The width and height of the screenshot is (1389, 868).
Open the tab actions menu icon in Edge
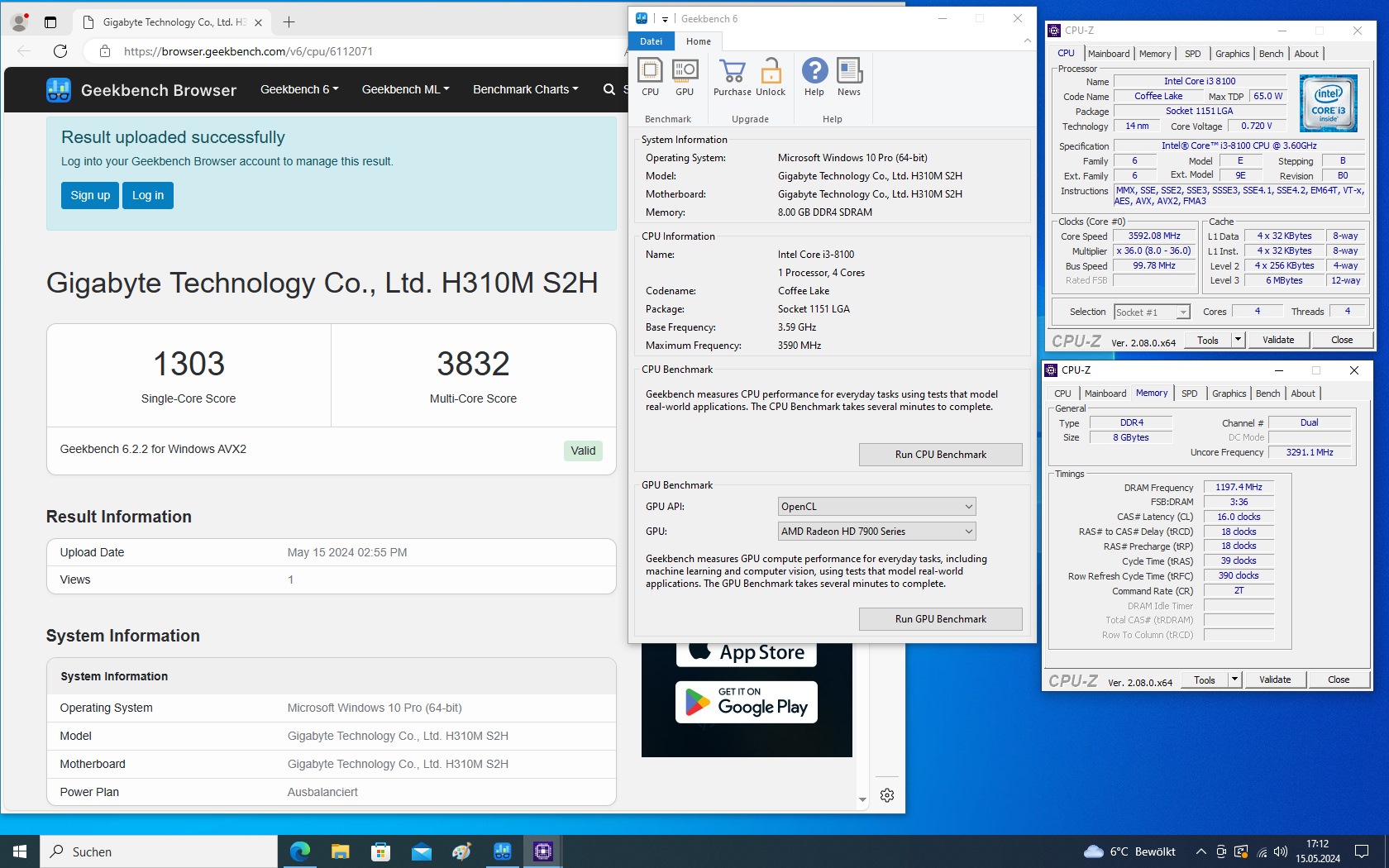50,22
